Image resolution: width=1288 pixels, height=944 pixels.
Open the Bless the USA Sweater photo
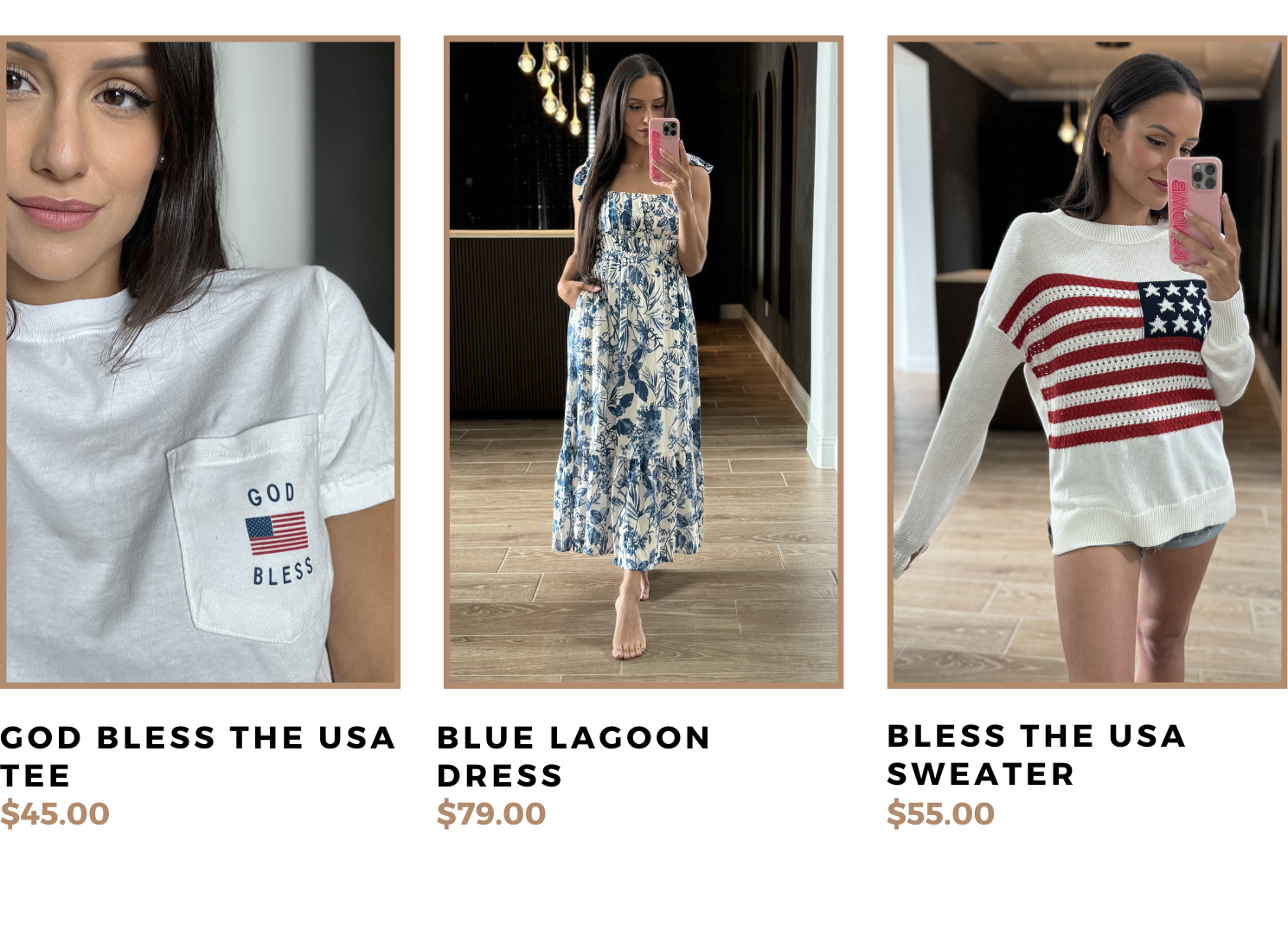1087,362
